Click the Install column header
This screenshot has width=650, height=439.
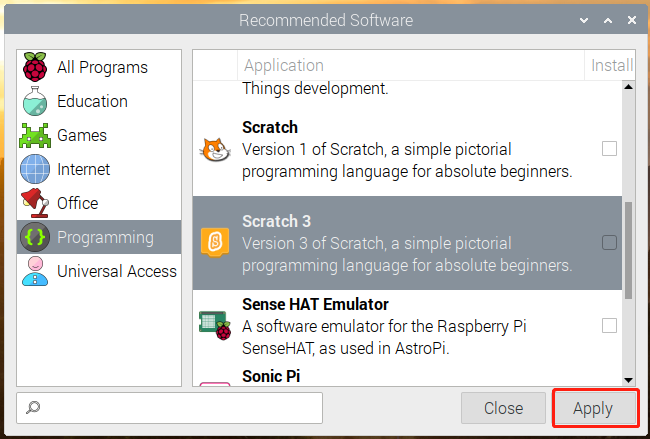[610, 65]
